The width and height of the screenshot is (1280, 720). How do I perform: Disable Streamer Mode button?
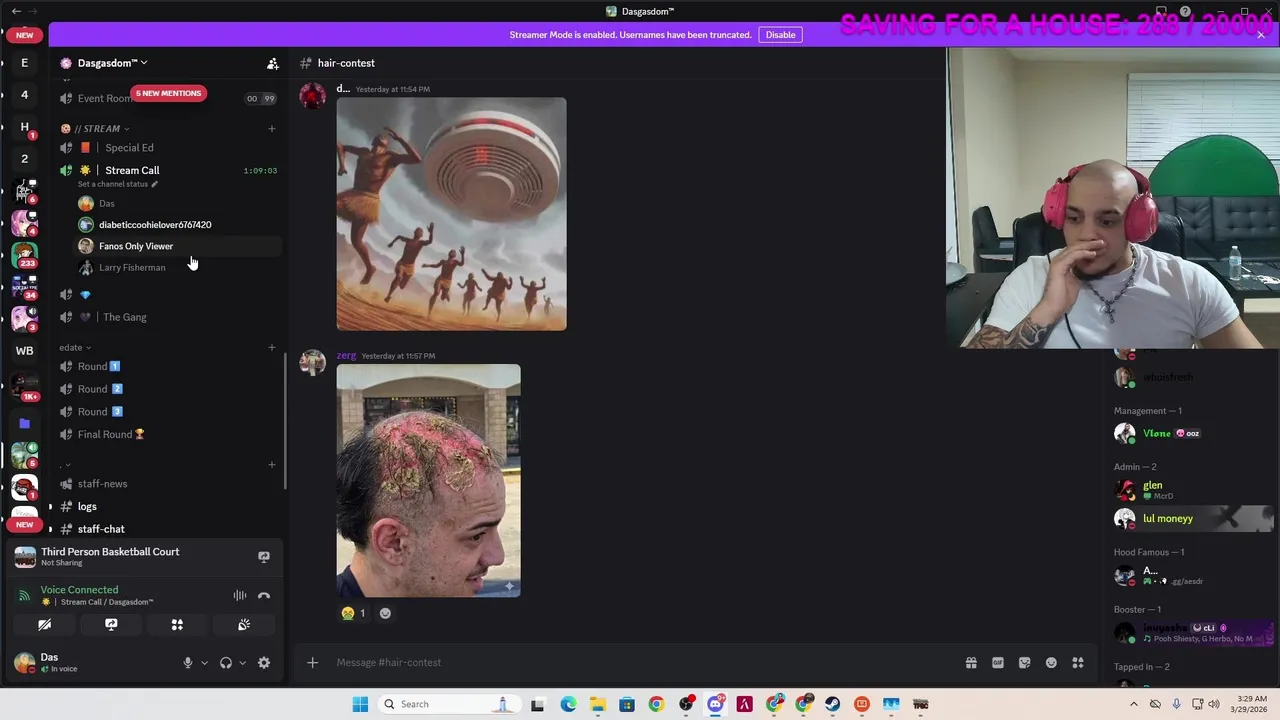coord(780,35)
